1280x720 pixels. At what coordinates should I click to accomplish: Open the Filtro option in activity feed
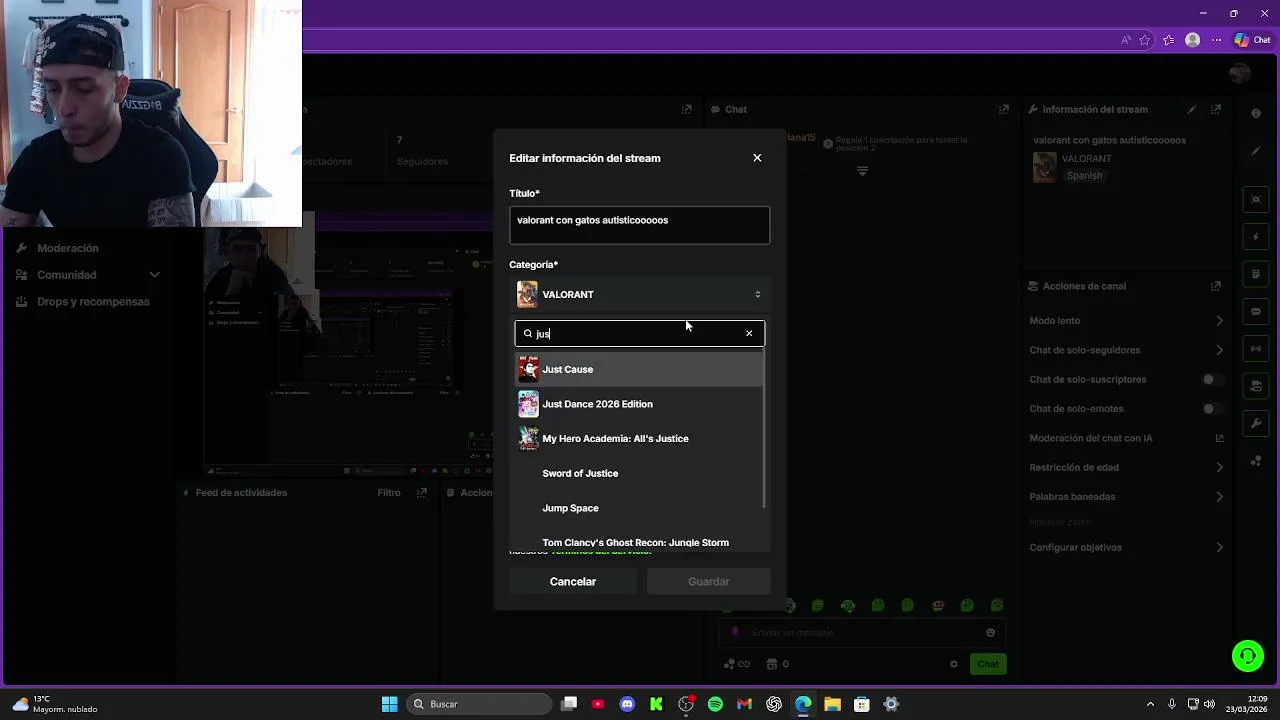coord(388,492)
